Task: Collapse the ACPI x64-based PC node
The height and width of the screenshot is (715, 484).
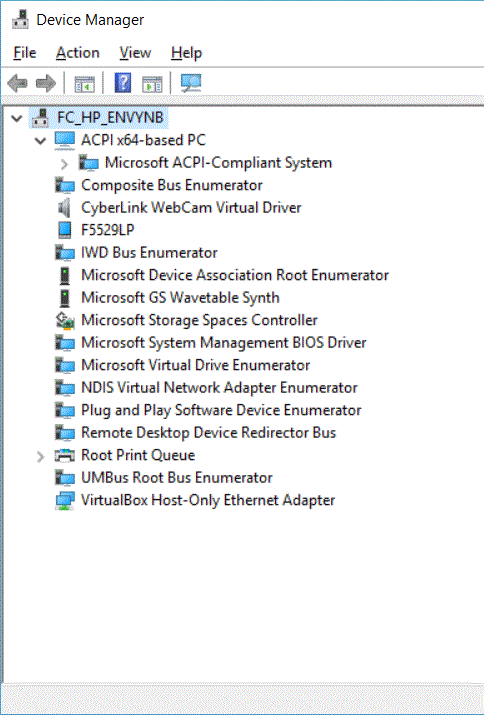Action: 41,141
